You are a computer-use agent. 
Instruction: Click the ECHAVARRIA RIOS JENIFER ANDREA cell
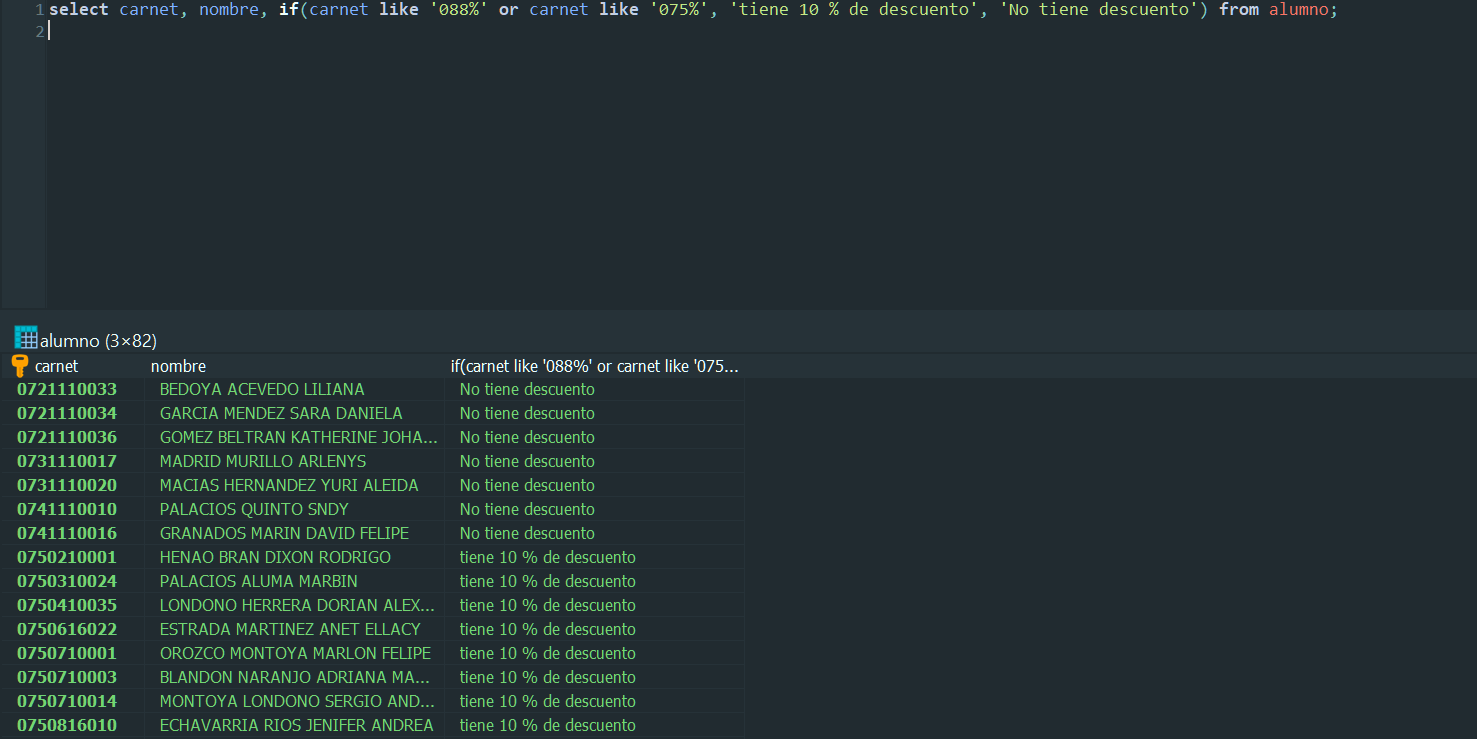(x=296, y=725)
